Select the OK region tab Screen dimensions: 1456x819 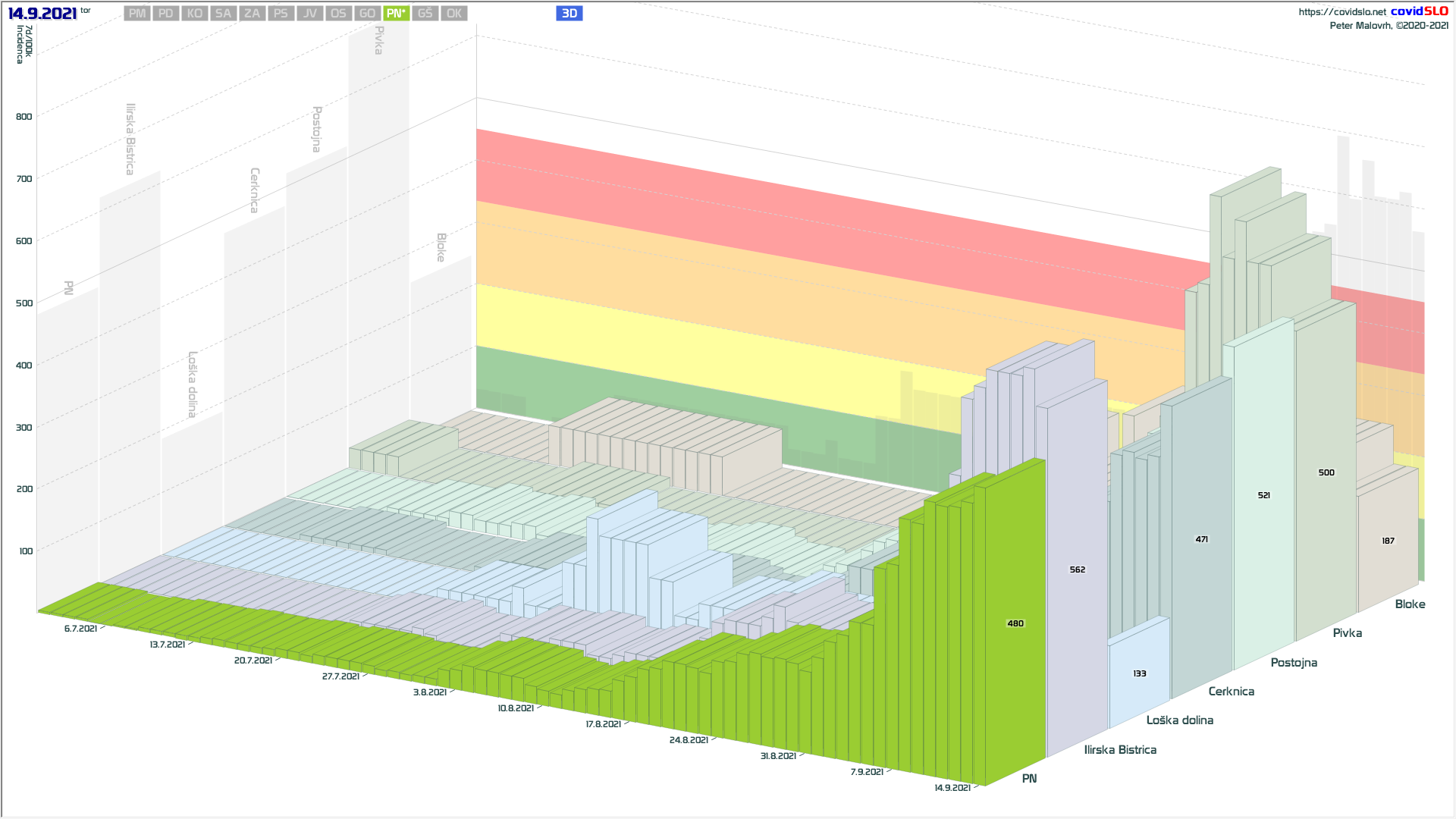(x=453, y=14)
